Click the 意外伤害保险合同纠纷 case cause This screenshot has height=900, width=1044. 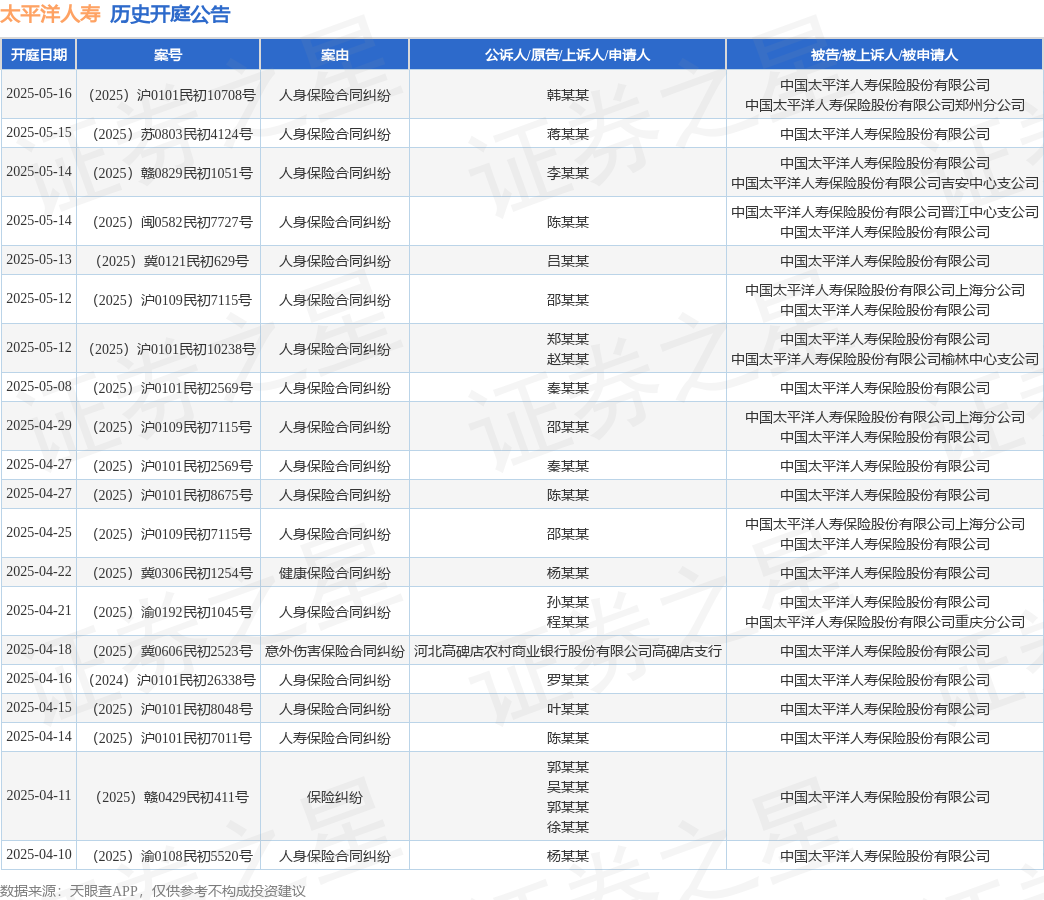tap(334, 651)
